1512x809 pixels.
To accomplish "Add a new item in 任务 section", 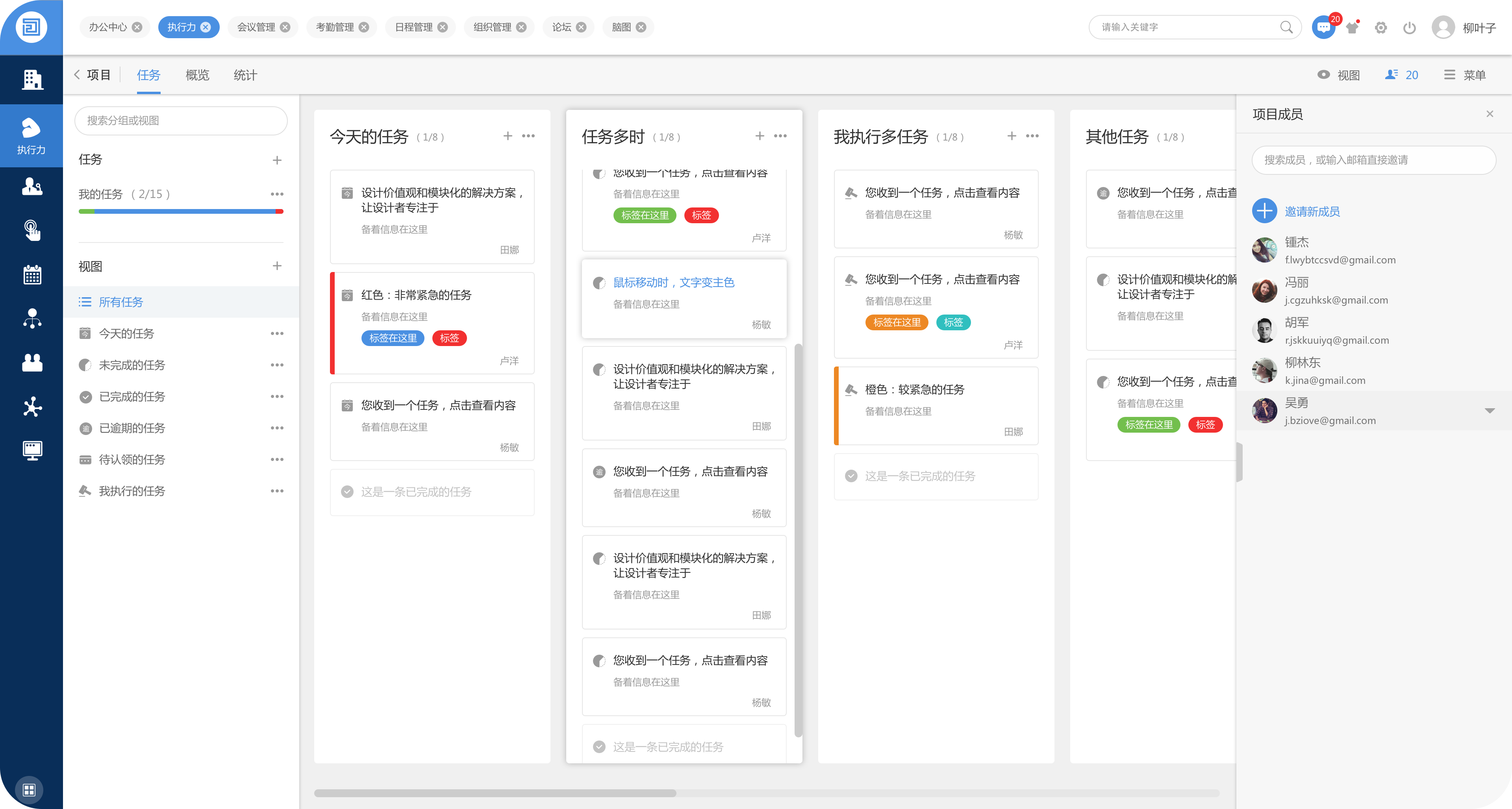I will click(x=277, y=160).
